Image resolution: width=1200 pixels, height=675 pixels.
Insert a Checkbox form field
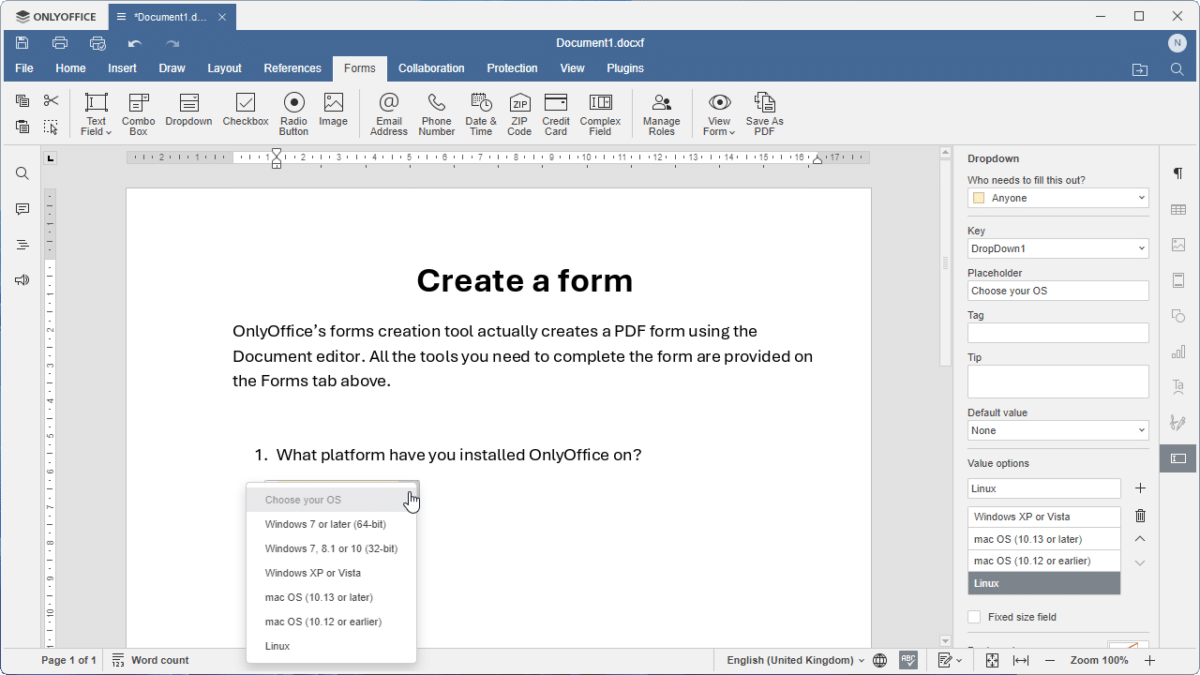[245, 112]
